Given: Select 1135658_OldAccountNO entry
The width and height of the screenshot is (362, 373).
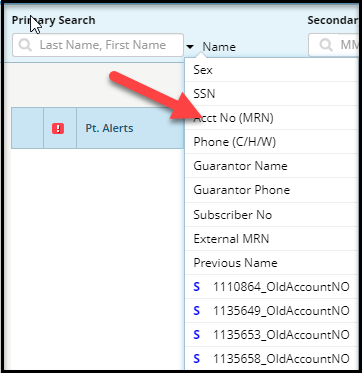Looking at the screenshot, I should (x=272, y=359).
